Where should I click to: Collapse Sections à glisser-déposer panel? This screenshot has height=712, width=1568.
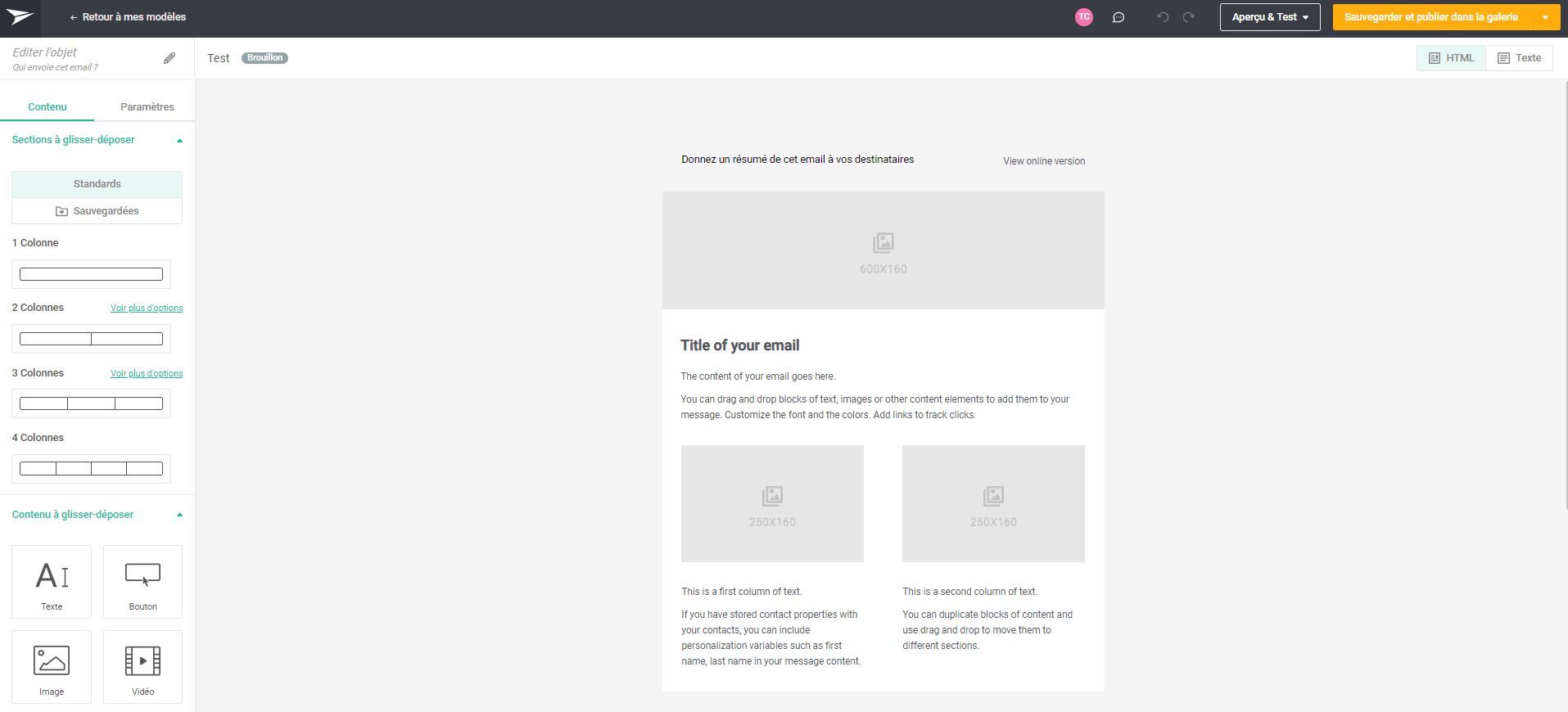(179, 141)
